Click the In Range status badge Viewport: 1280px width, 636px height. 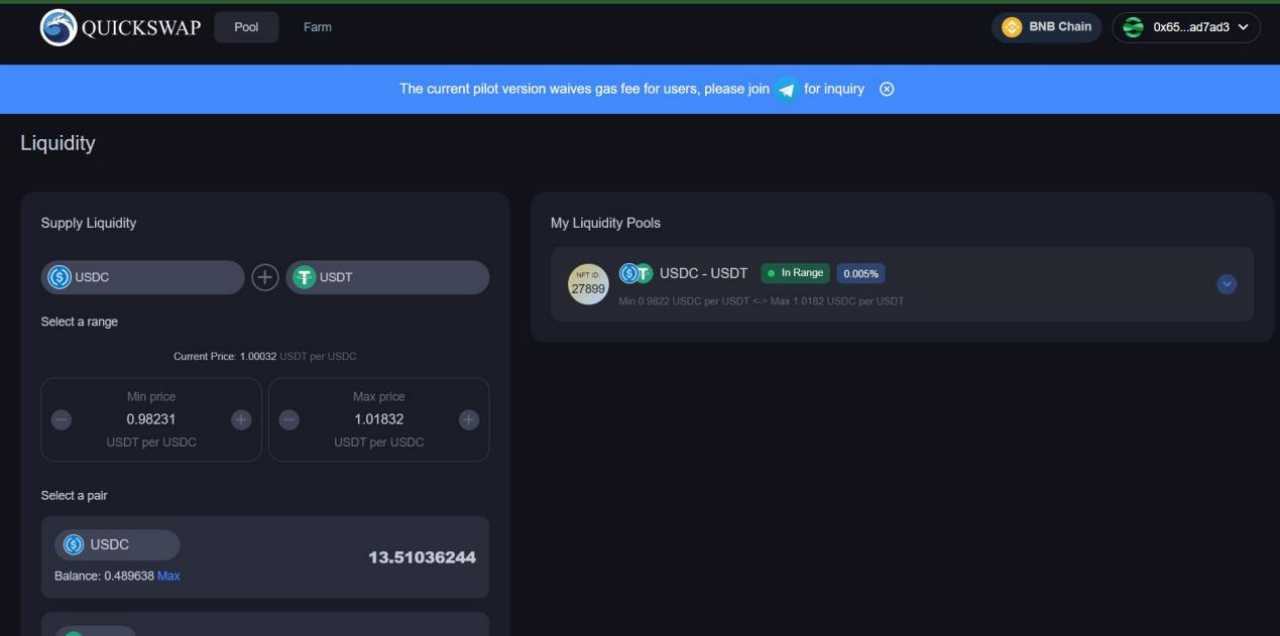point(796,273)
